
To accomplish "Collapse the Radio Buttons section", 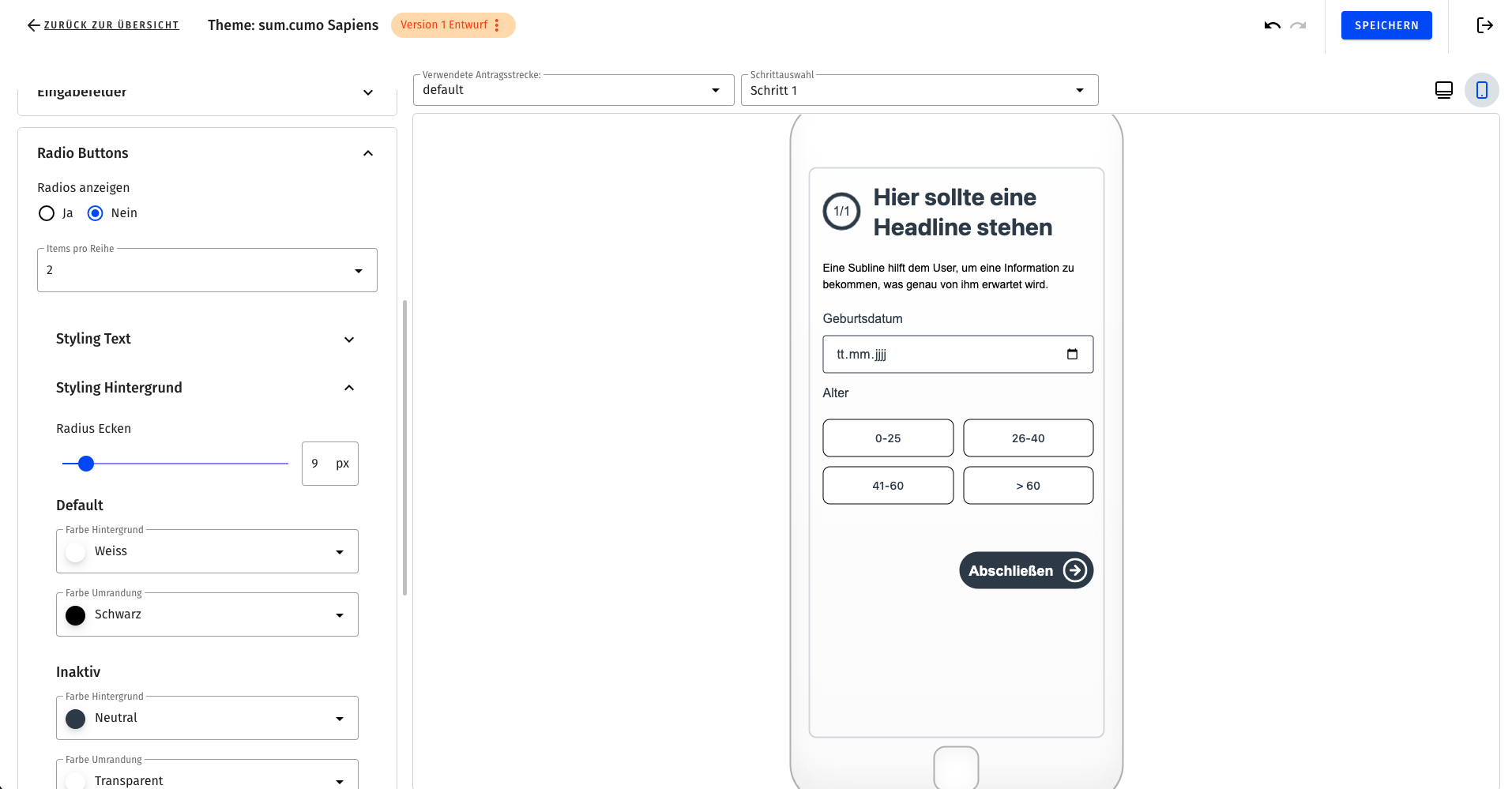I will (x=368, y=153).
